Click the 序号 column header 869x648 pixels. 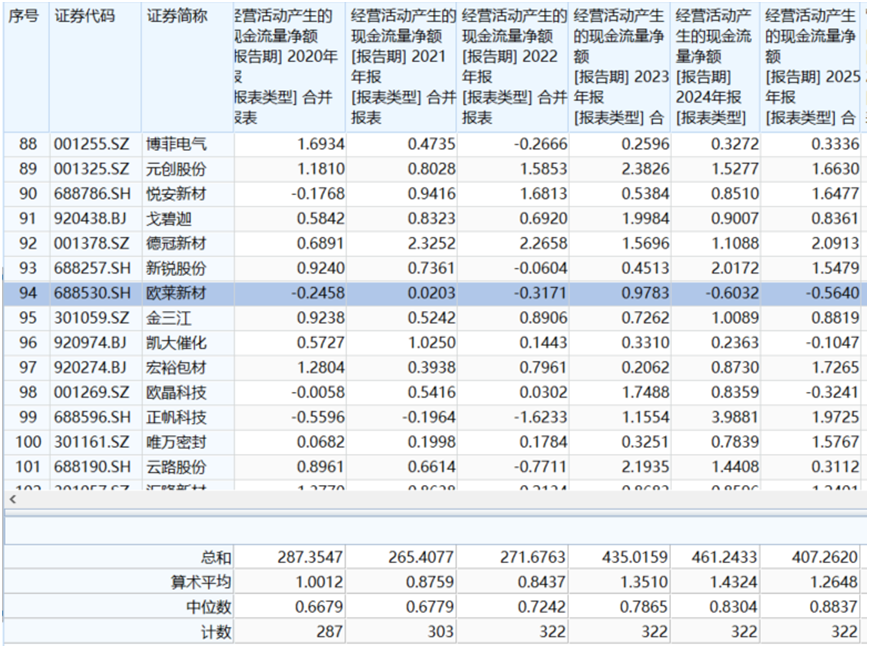[26, 67]
